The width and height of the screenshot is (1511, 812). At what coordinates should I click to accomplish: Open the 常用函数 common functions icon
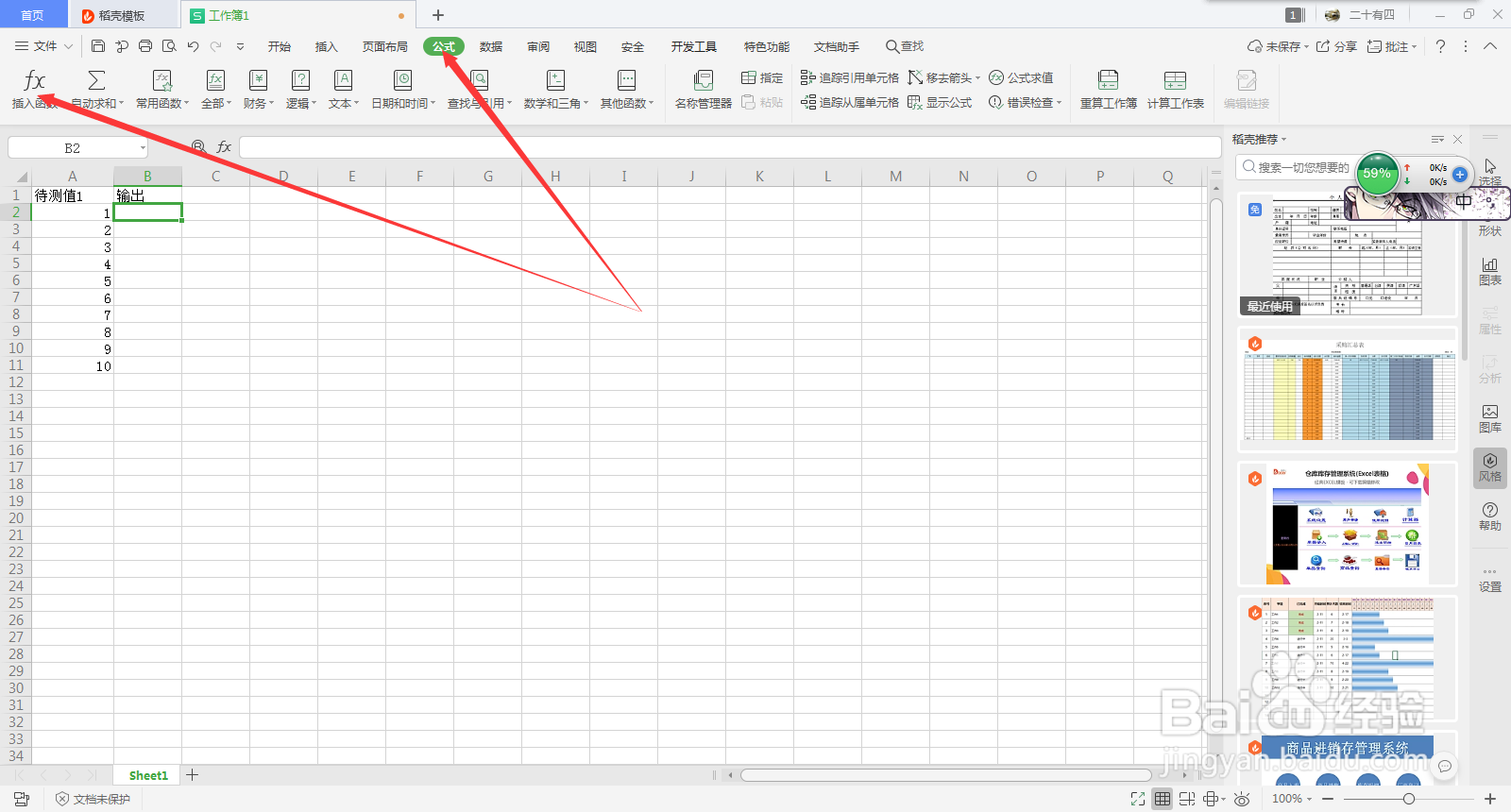[x=161, y=80]
